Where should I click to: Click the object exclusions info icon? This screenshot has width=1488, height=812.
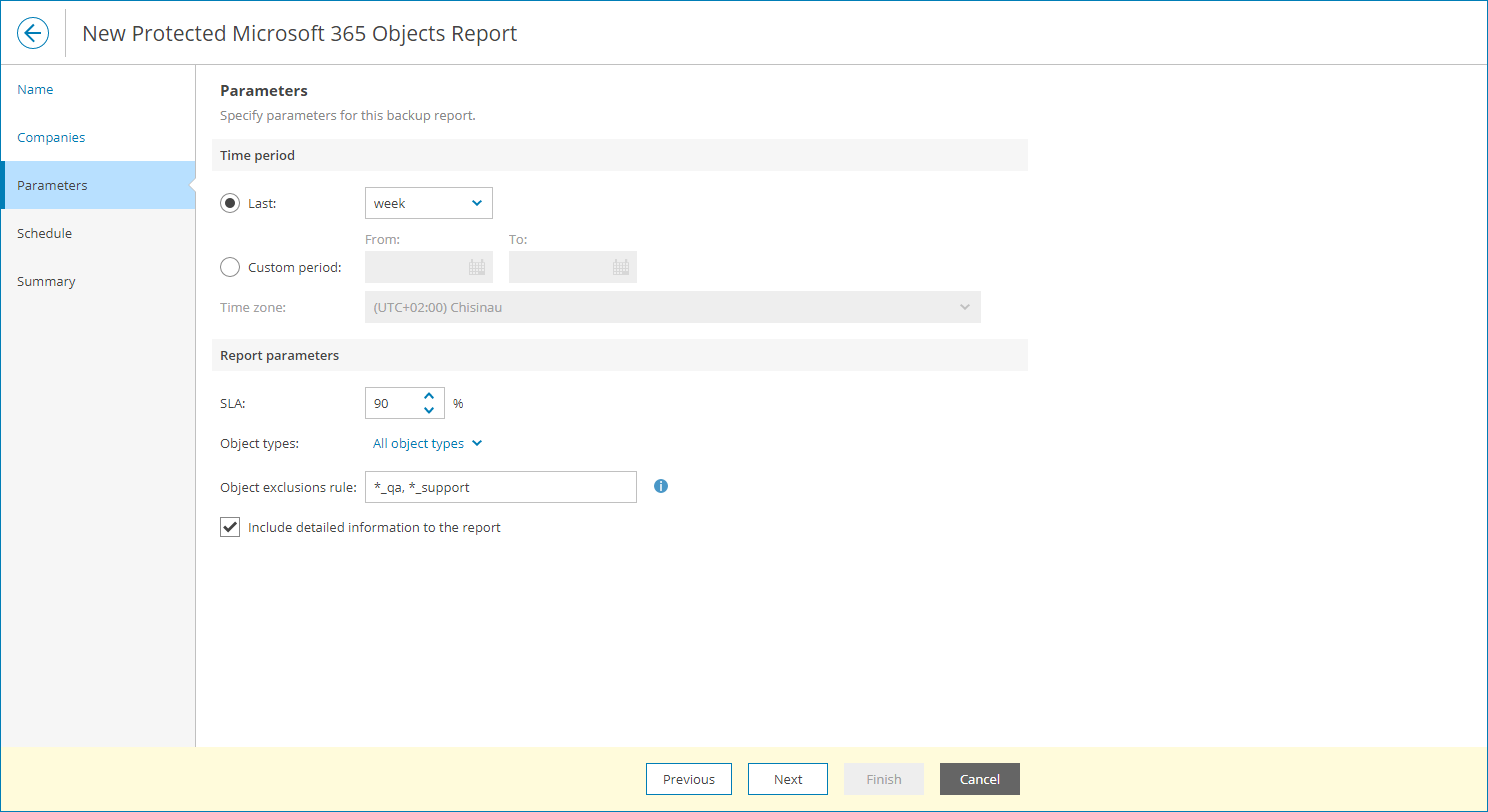point(661,486)
